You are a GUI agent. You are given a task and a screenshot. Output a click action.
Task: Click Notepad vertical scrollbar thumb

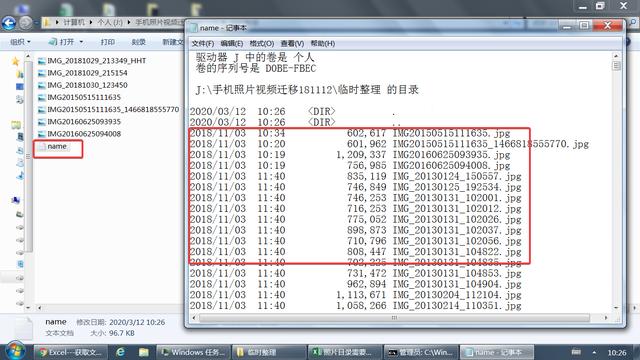point(616,66)
